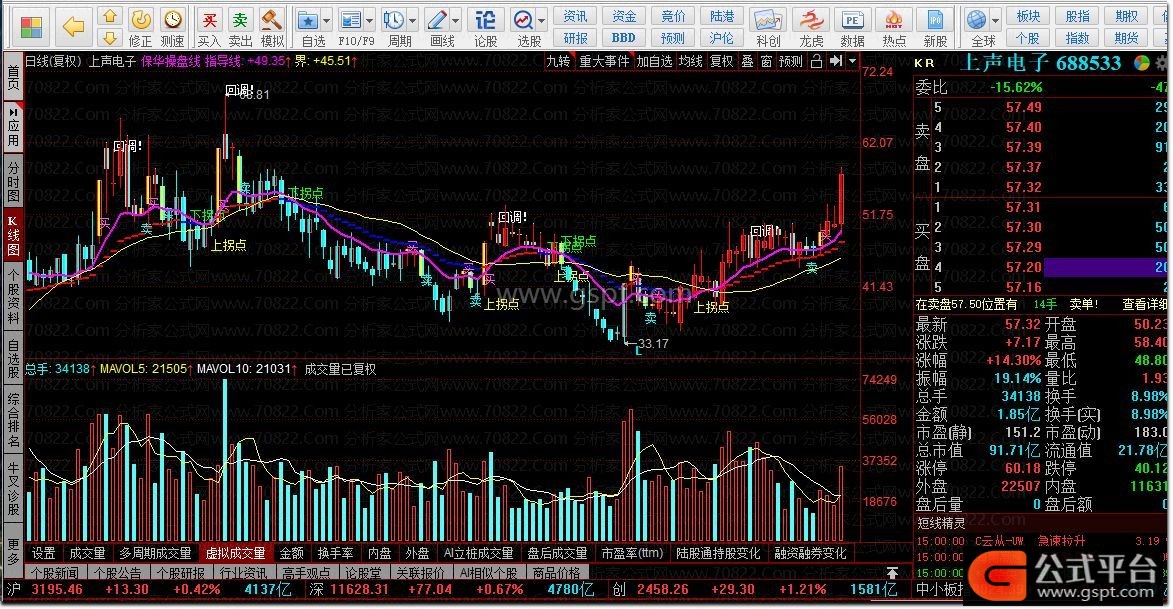1173x609 pixels.
Task: Switch to the 虚拟成交量 tab
Action: tap(236, 554)
